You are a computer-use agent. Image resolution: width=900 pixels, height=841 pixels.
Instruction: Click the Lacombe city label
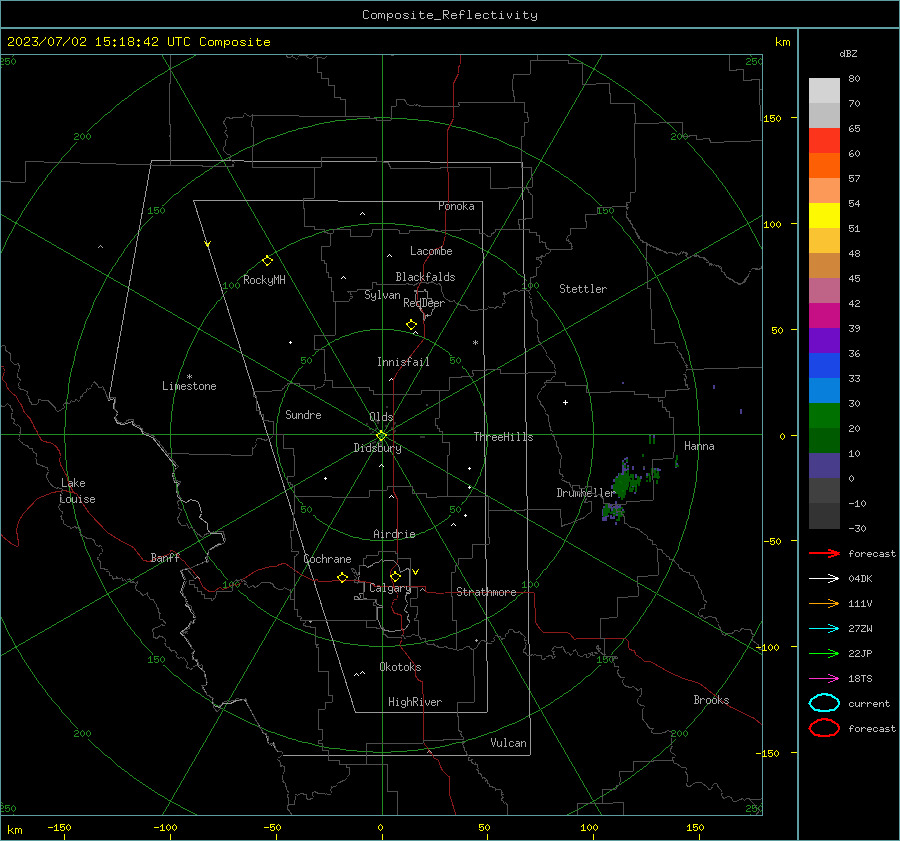tap(431, 251)
